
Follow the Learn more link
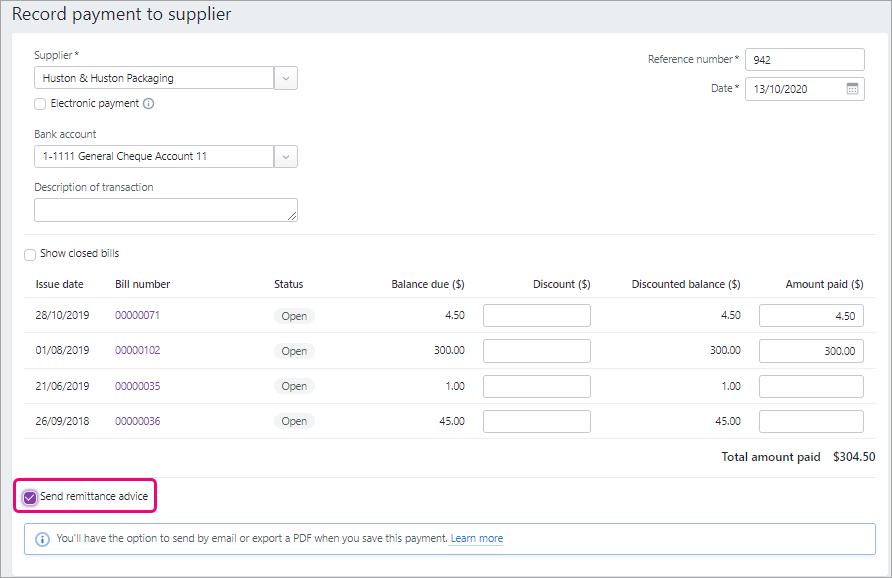(476, 539)
